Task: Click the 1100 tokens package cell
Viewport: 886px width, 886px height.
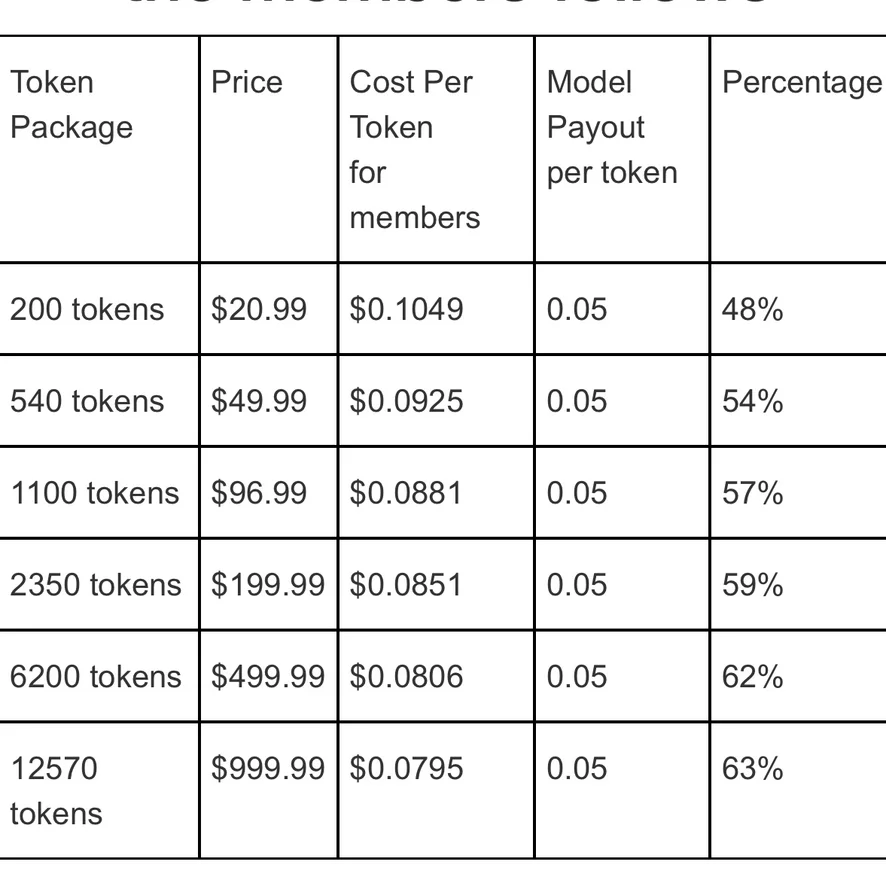Action: click(95, 493)
